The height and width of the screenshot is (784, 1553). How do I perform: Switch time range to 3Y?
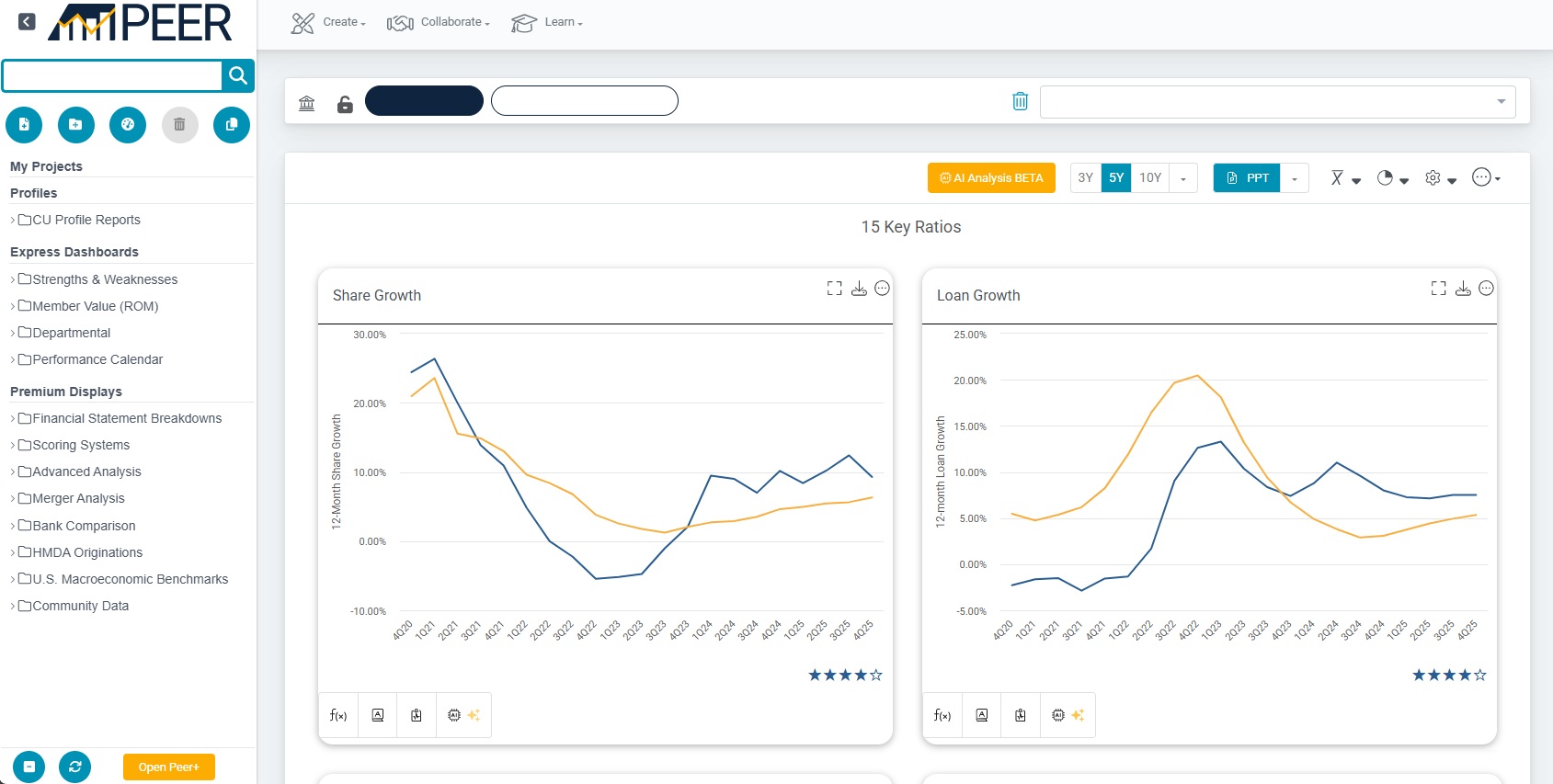coord(1085,177)
